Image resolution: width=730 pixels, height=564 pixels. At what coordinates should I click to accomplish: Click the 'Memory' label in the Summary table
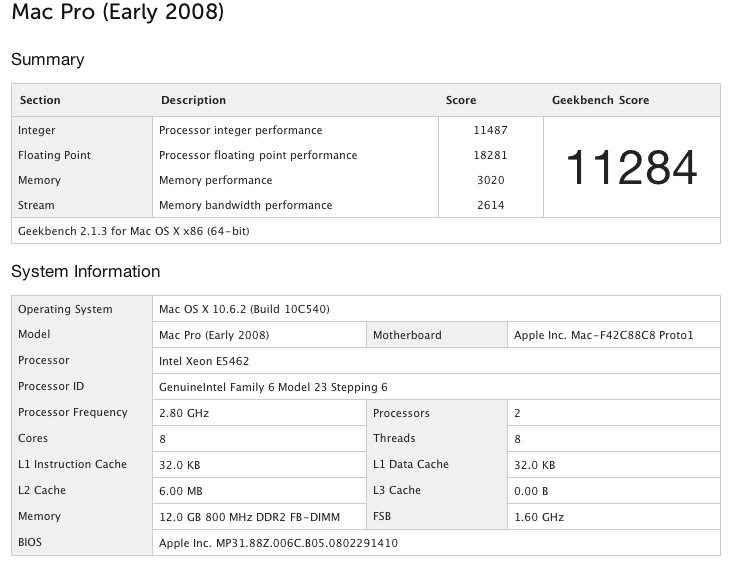click(x=39, y=180)
